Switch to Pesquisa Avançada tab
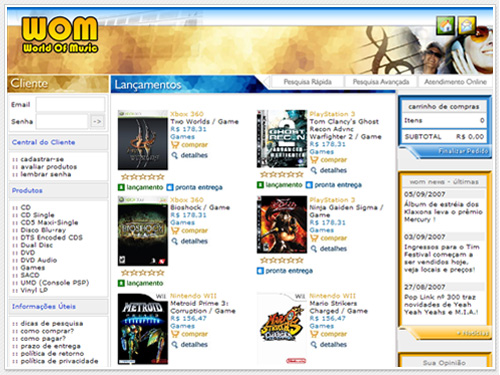500x375 pixels. [x=381, y=82]
